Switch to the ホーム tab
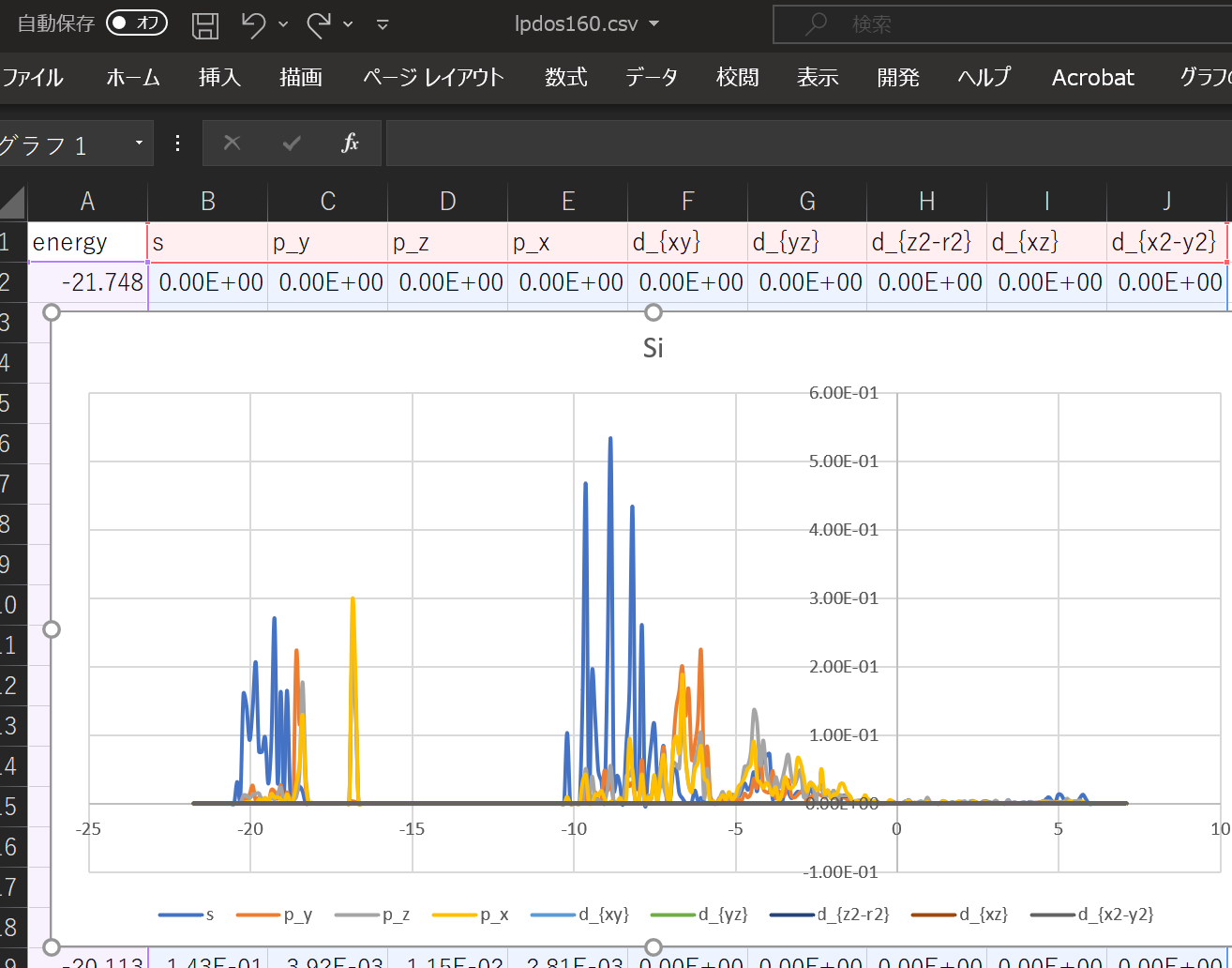1232x968 pixels. pyautogui.click(x=133, y=77)
